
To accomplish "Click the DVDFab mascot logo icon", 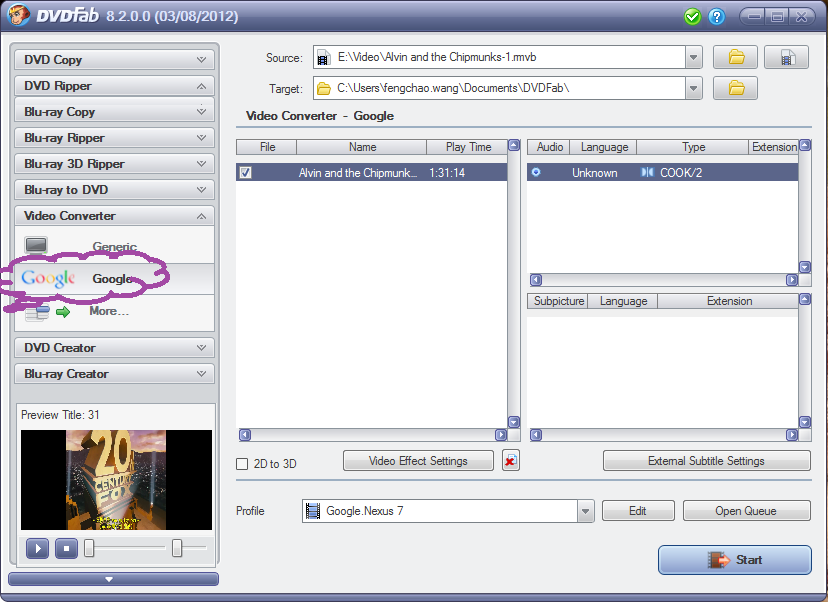I will click(x=18, y=15).
